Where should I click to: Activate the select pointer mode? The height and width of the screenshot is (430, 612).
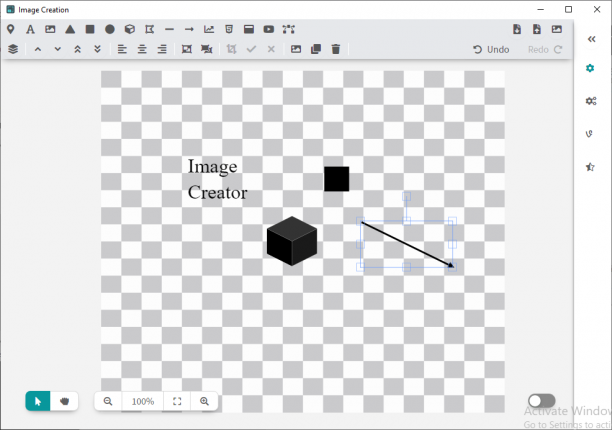pos(38,401)
